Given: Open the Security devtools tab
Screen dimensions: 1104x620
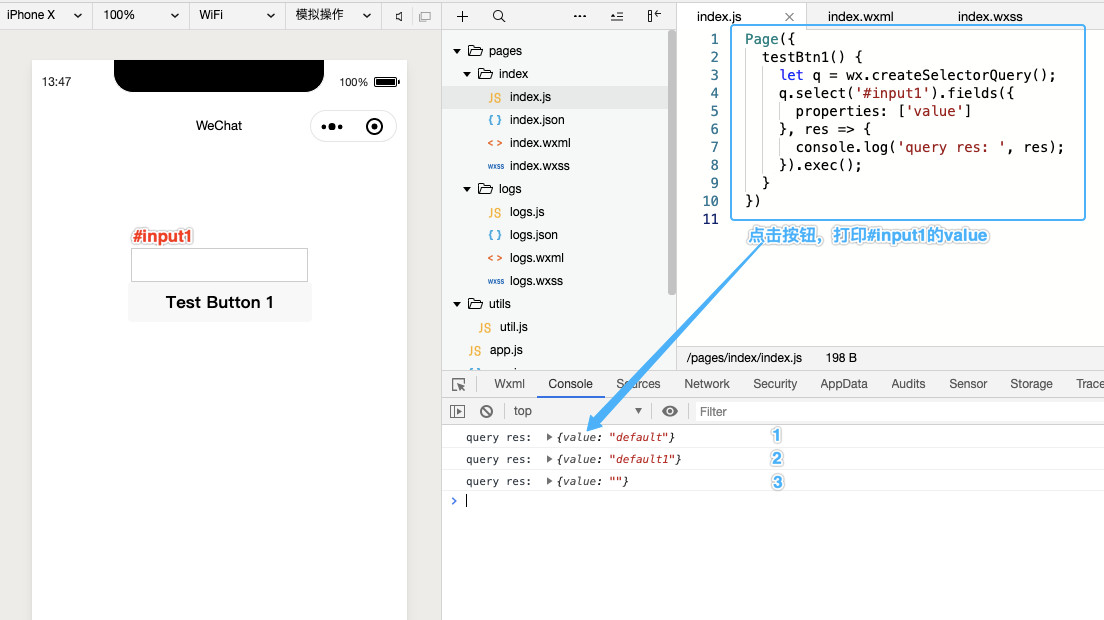Looking at the screenshot, I should coord(775,384).
